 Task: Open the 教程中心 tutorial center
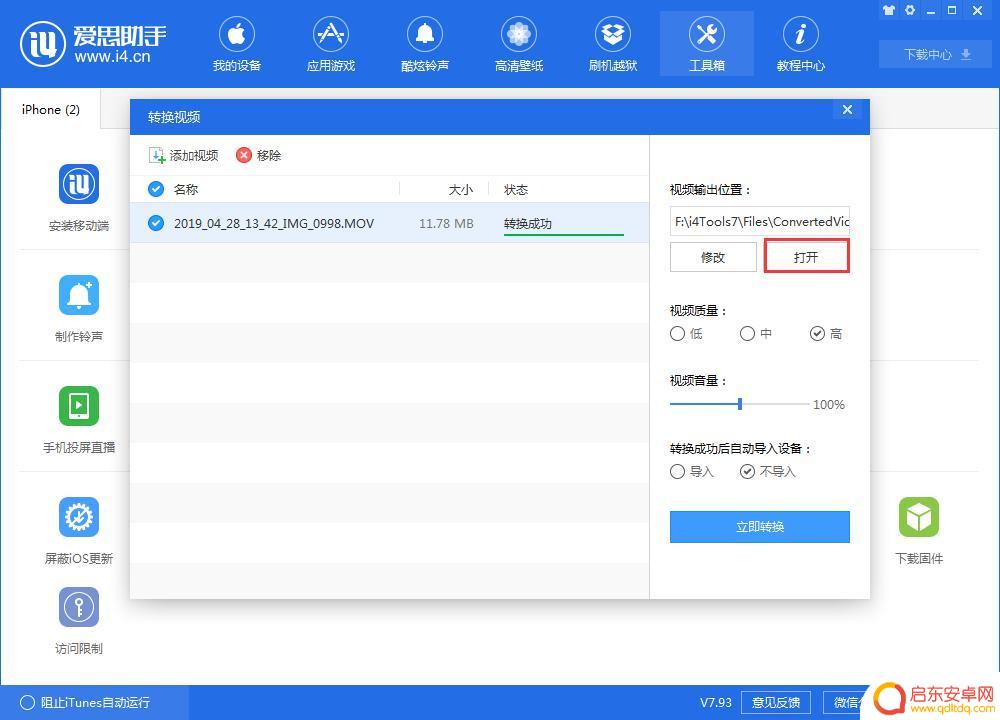800,45
